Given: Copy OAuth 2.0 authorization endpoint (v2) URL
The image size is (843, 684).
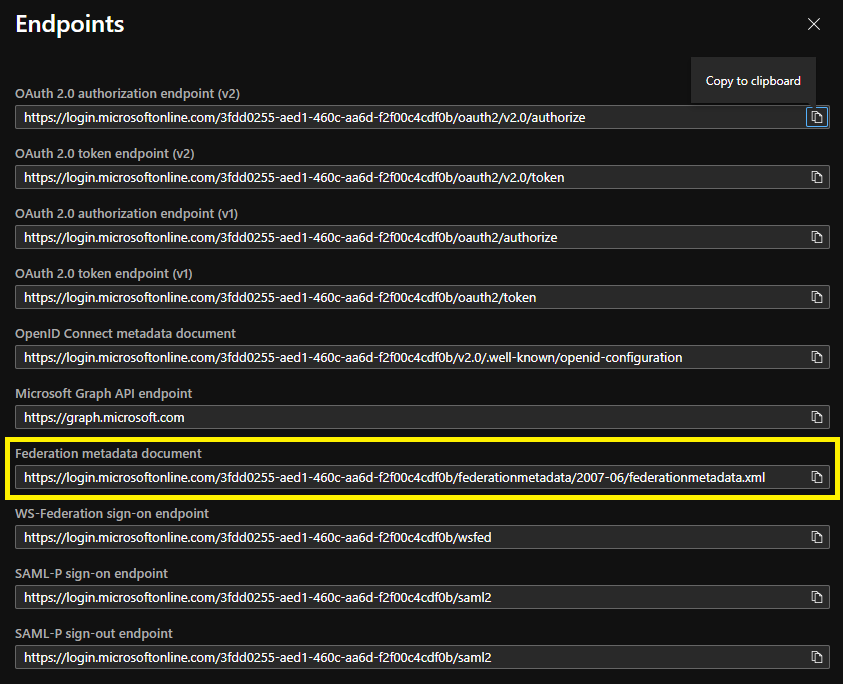Looking at the screenshot, I should pyautogui.click(x=817, y=117).
